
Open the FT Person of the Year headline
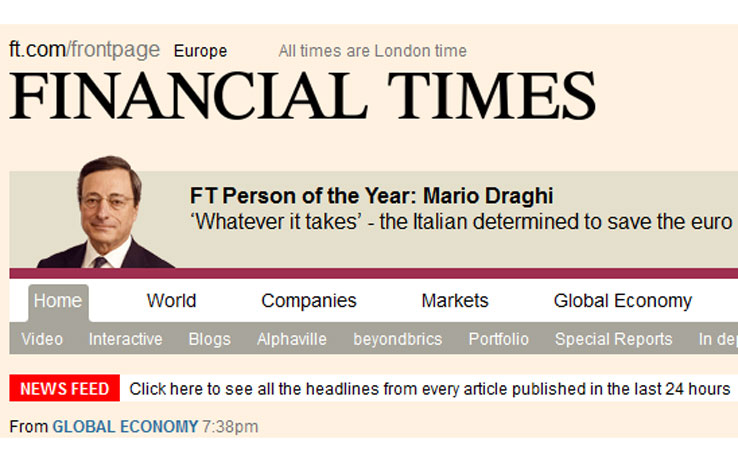coord(371,196)
